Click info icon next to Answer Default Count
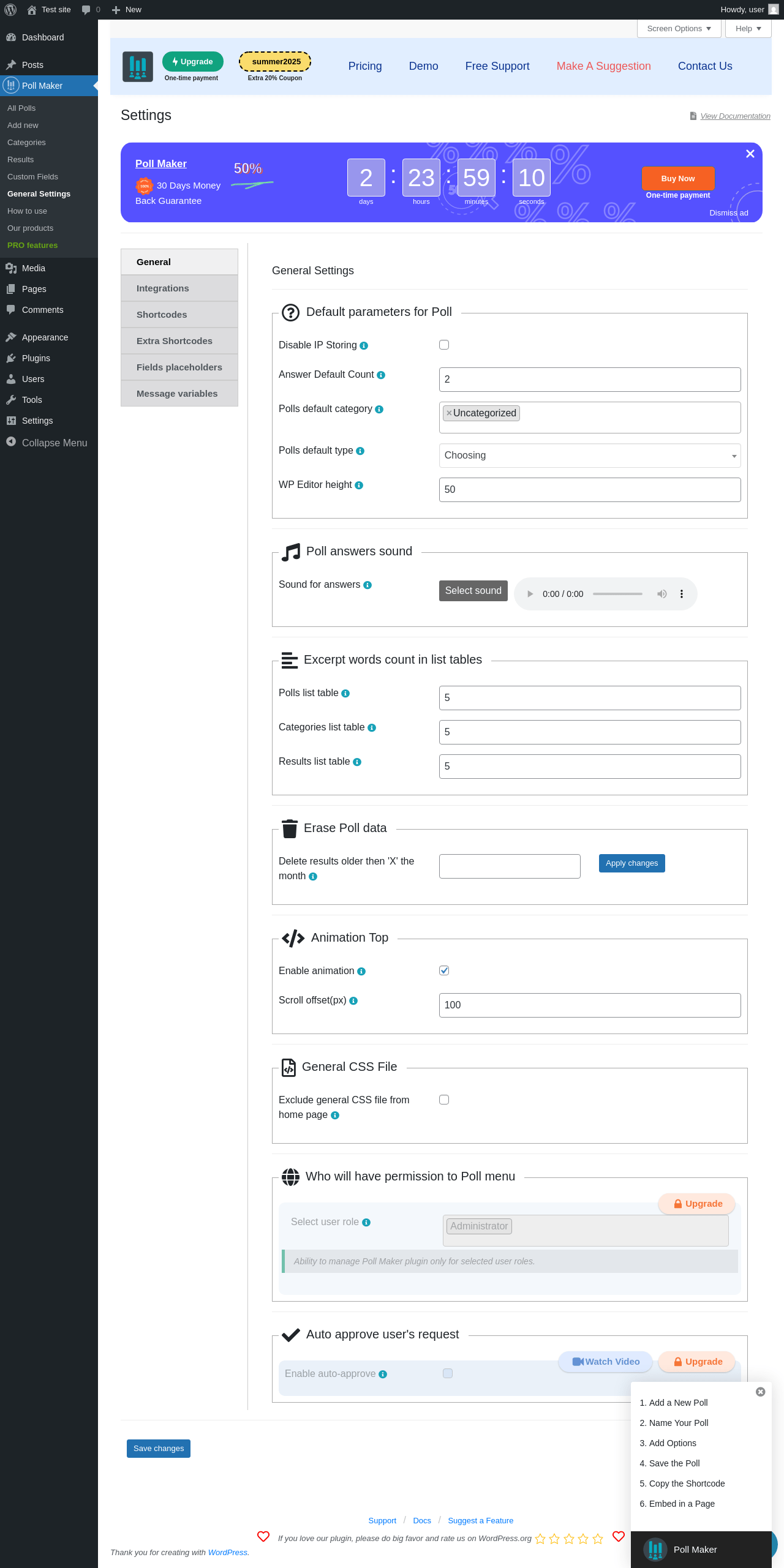This screenshot has height=1568, width=784. (x=381, y=375)
